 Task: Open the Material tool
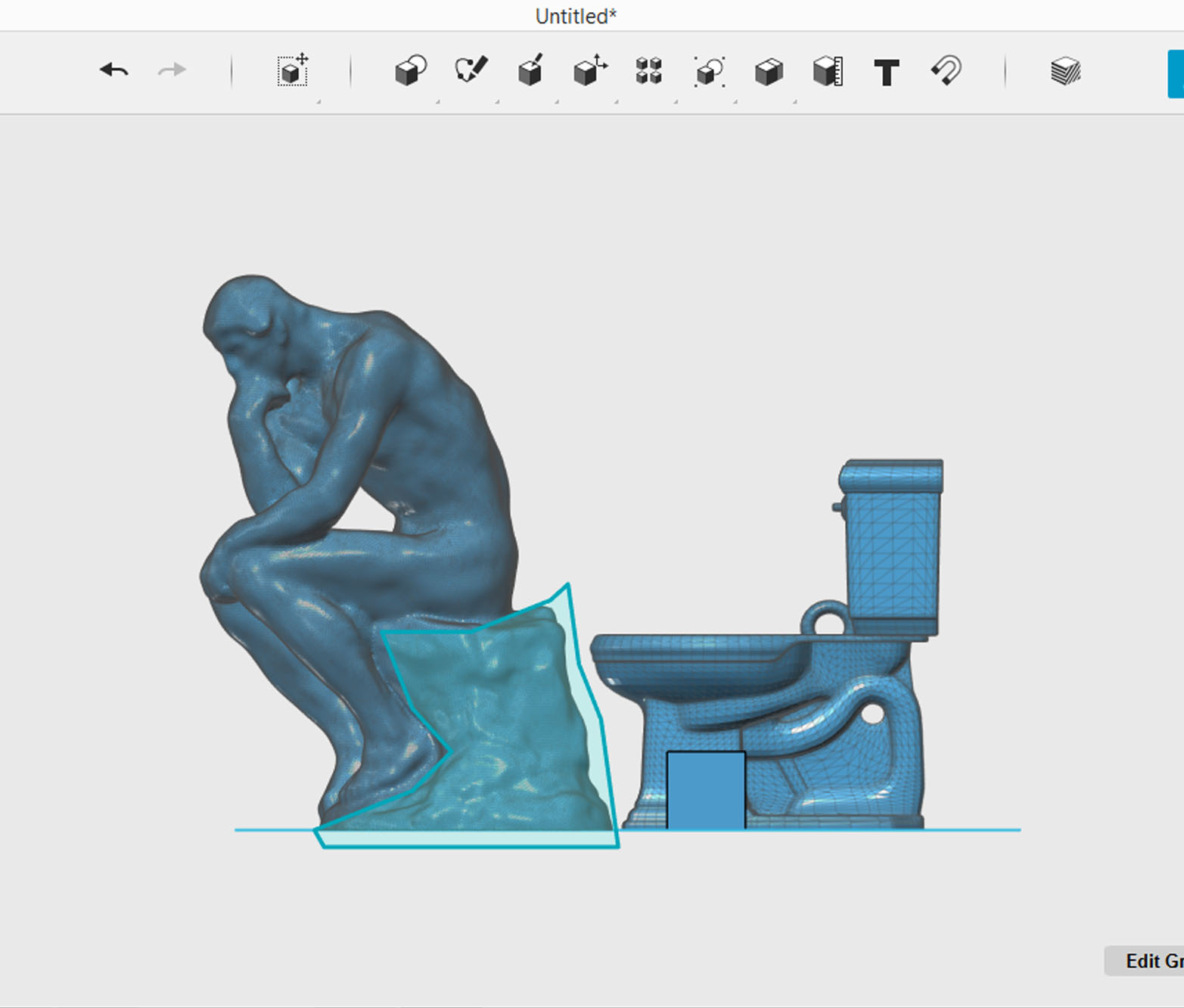point(1065,71)
